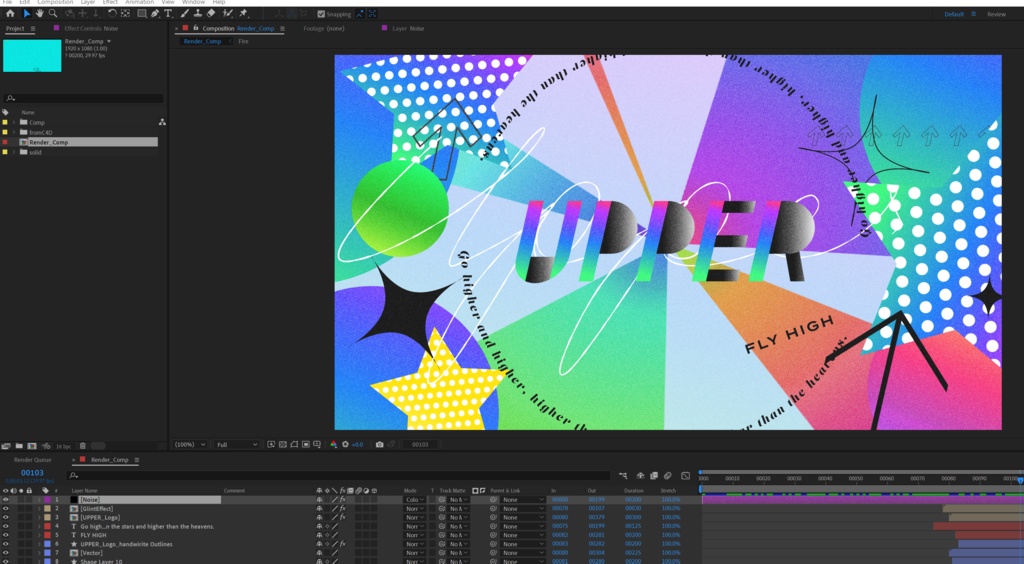1024x564 pixels.
Task: Click the Fire breadcrumb in composition viewer
Action: click(244, 41)
